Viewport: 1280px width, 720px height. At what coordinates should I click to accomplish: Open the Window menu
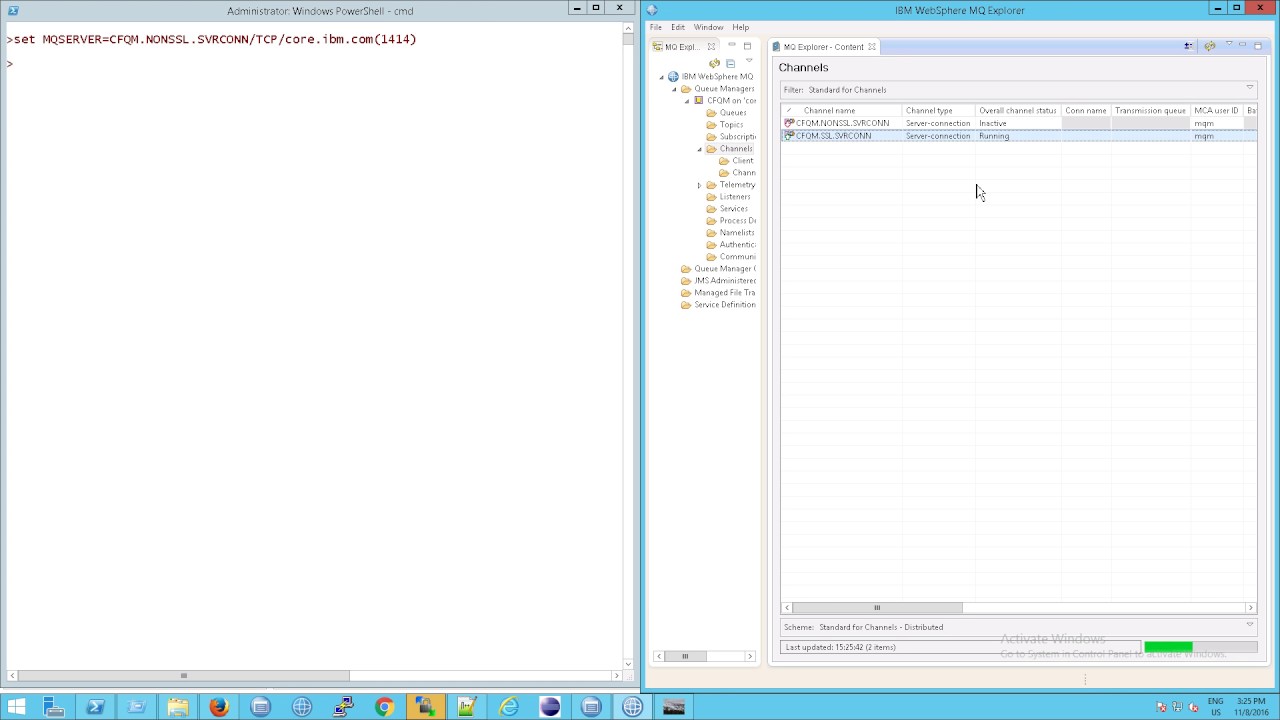pos(708,27)
